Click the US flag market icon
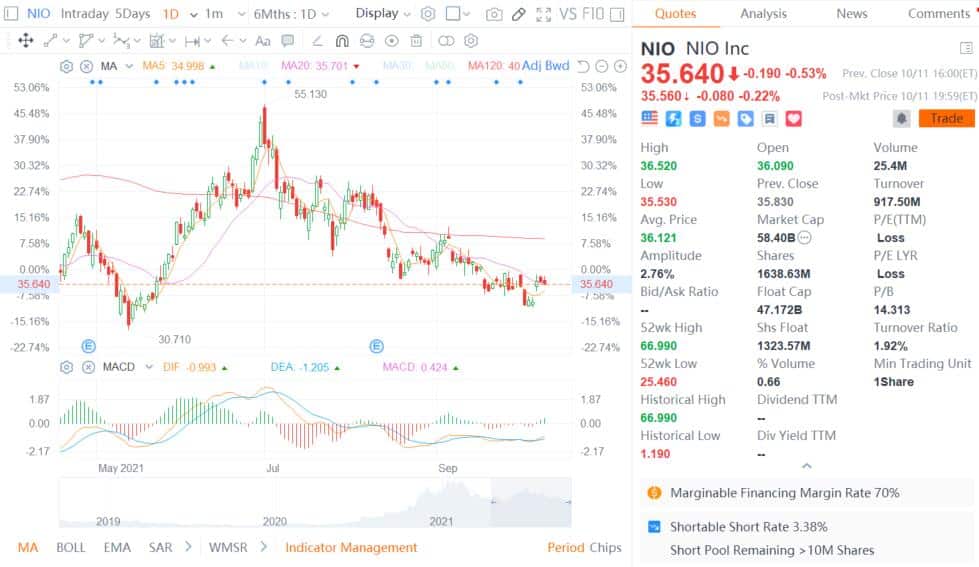The image size is (979, 567). click(x=649, y=119)
